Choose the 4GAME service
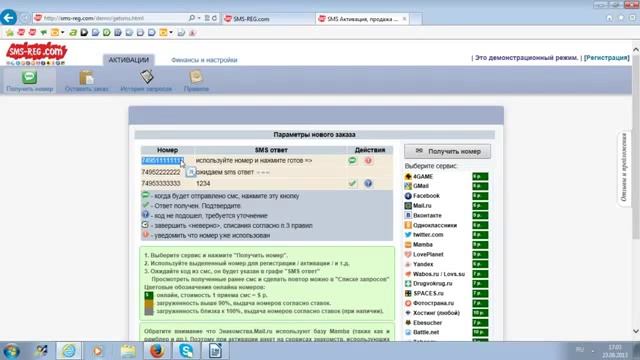Viewport: 640px width, 360px height. tap(423, 176)
